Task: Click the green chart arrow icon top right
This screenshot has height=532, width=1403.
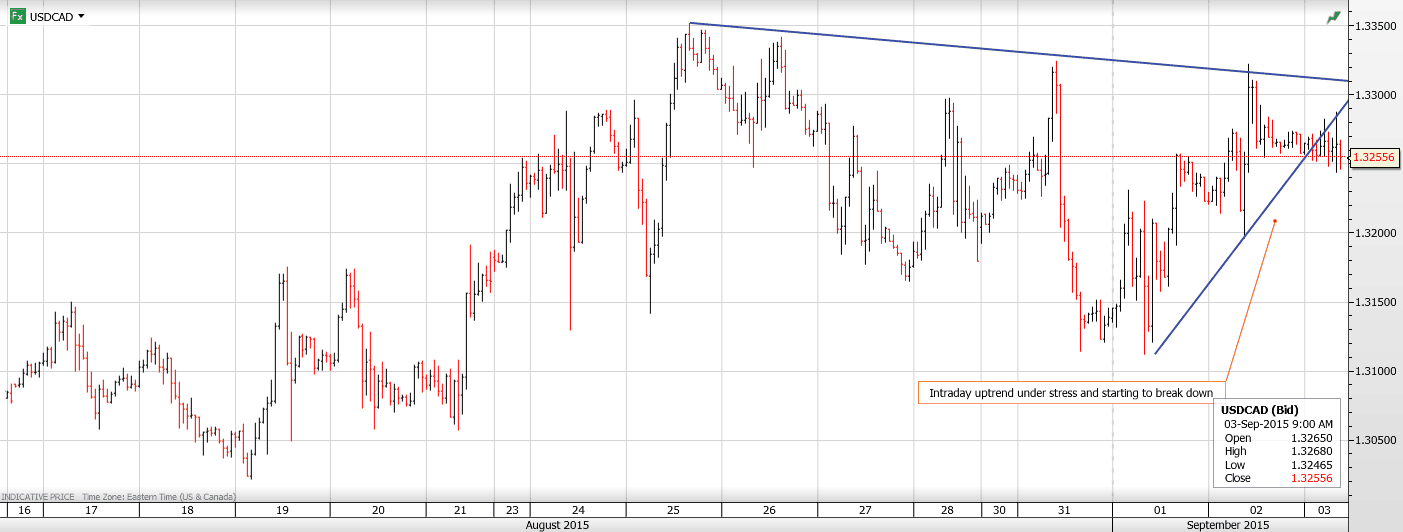Action: pyautogui.click(x=1333, y=17)
